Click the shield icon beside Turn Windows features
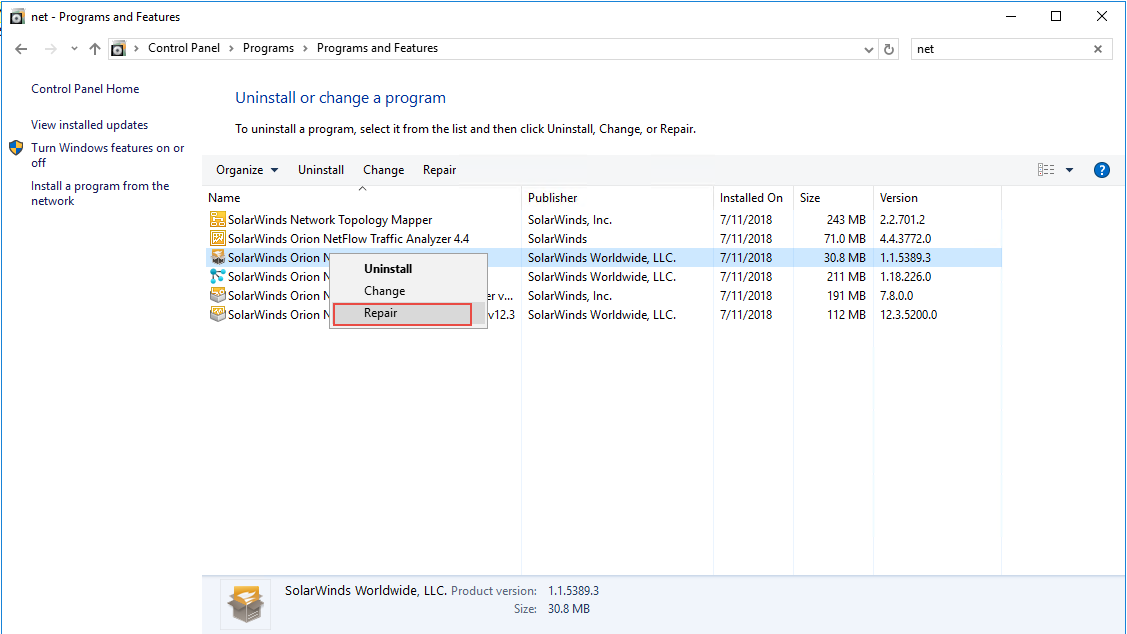The height and width of the screenshot is (634, 1127). coord(15,148)
